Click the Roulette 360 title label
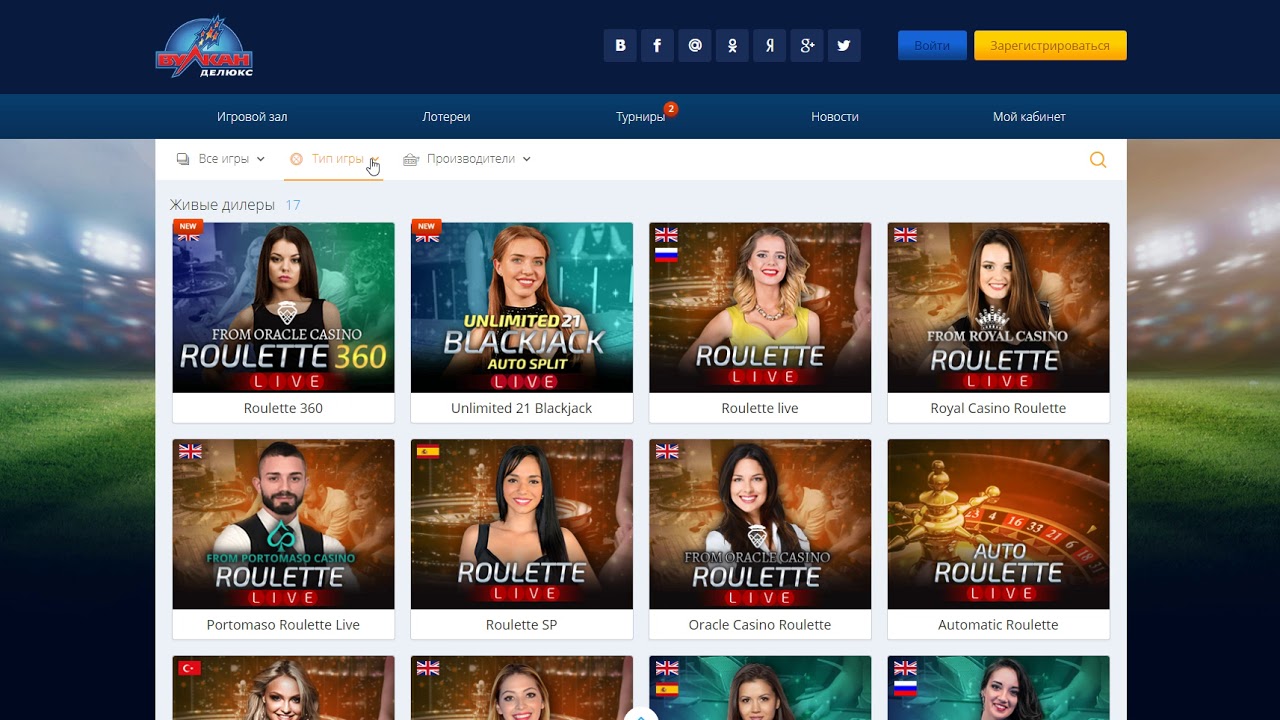The height and width of the screenshot is (720, 1280). point(283,408)
